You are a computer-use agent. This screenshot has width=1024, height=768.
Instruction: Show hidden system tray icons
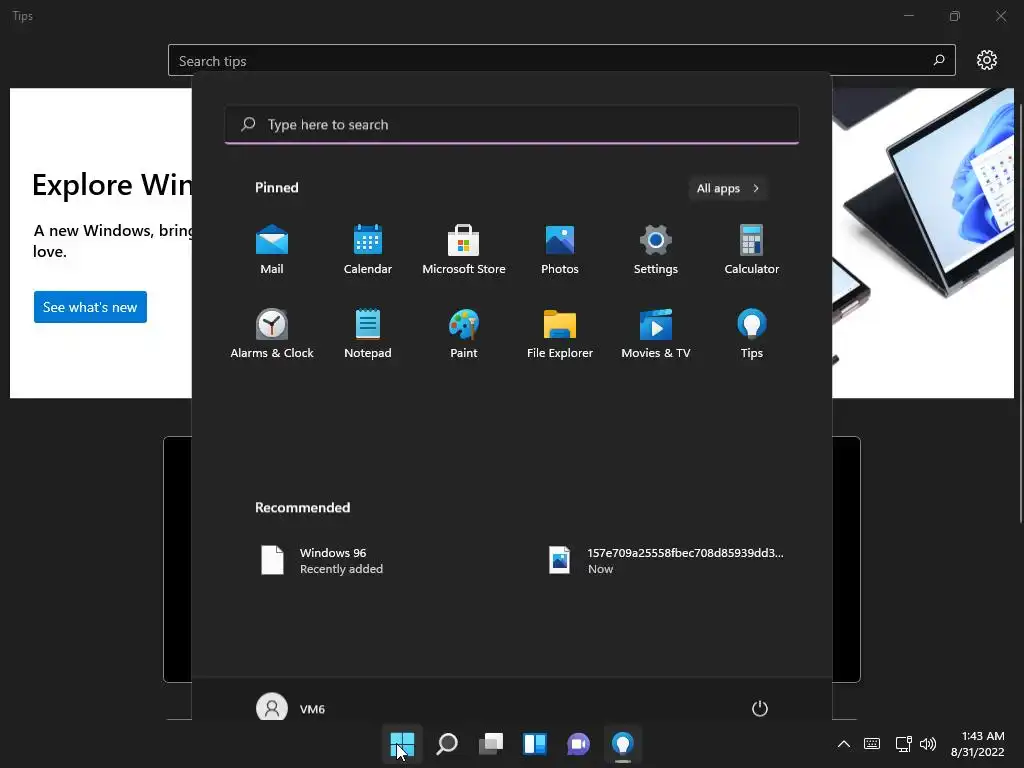click(844, 744)
